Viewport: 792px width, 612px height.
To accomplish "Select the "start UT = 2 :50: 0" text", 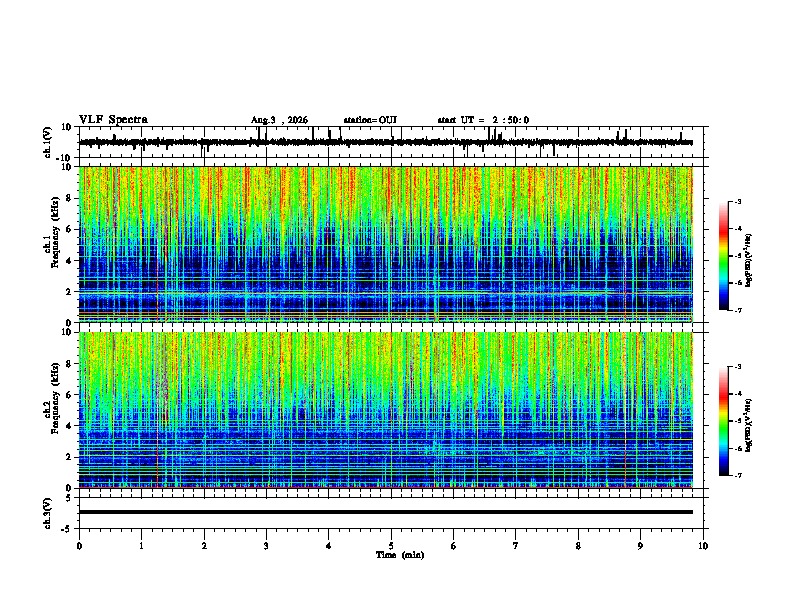I will (483, 120).
